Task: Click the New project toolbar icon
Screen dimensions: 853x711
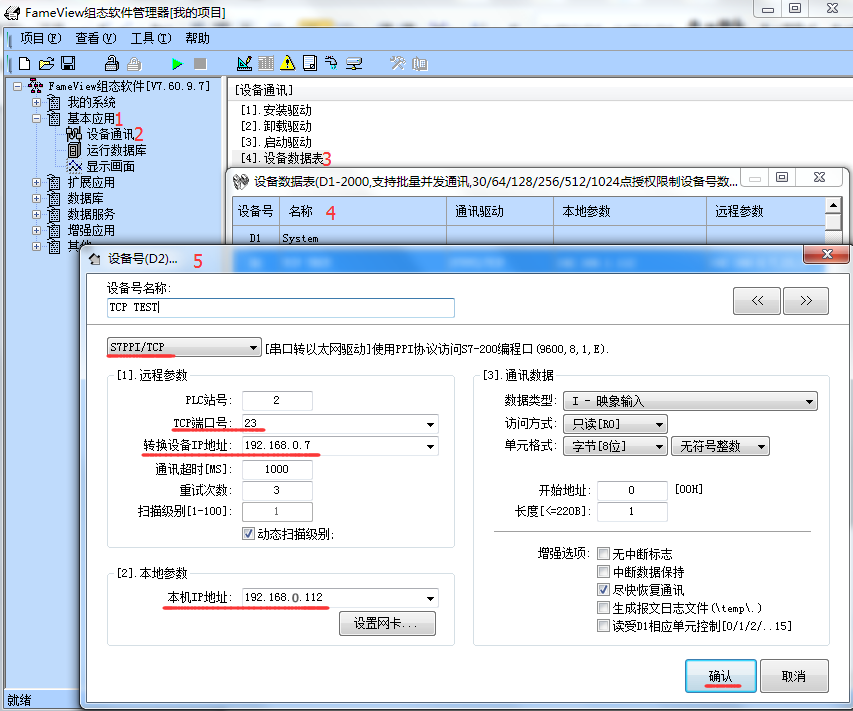Action: pos(25,63)
